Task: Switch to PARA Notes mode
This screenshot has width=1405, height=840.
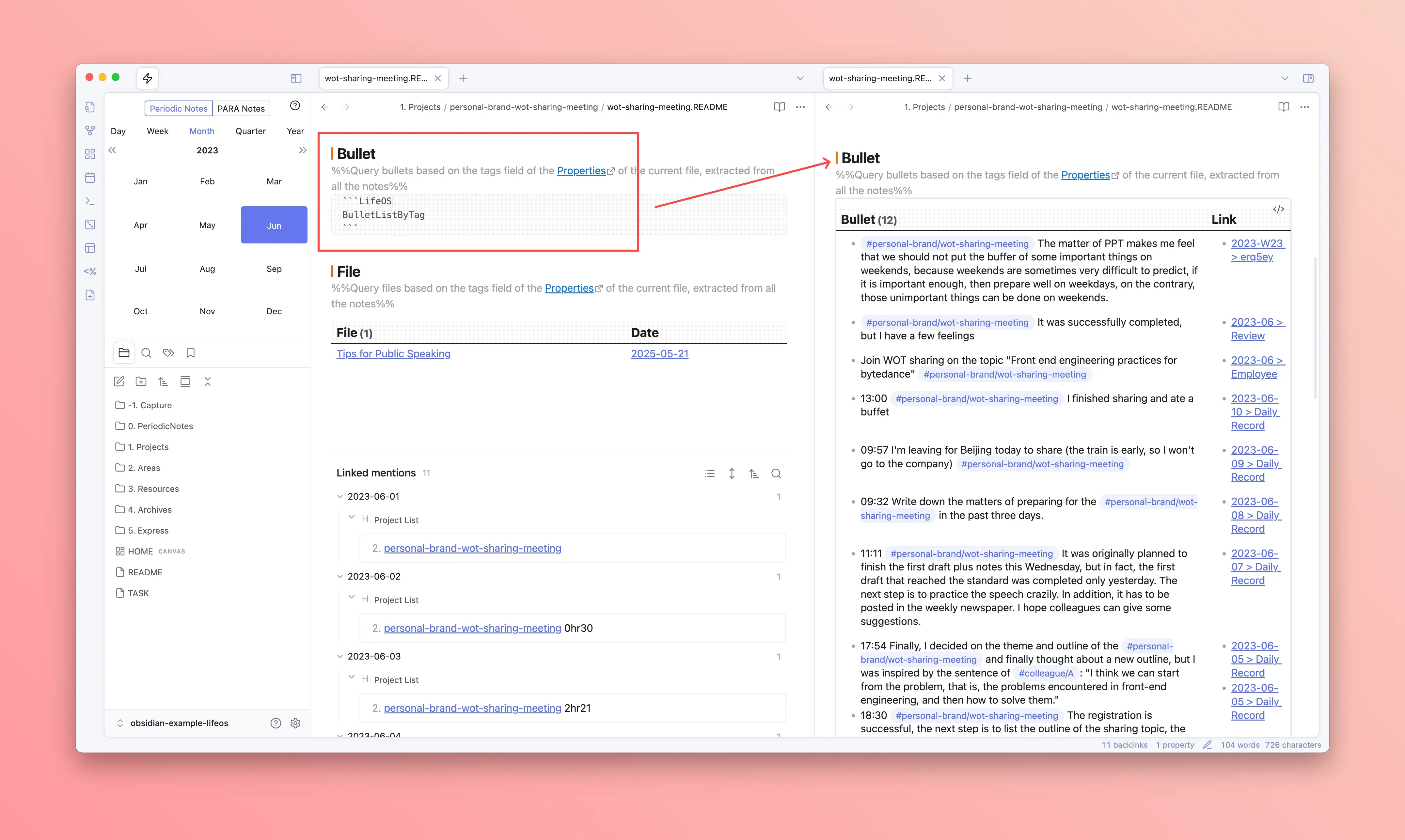Action: (x=241, y=109)
